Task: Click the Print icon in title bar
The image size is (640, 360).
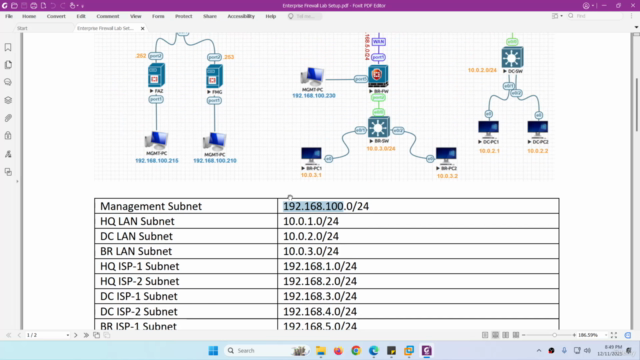Action: (x=34, y=6)
